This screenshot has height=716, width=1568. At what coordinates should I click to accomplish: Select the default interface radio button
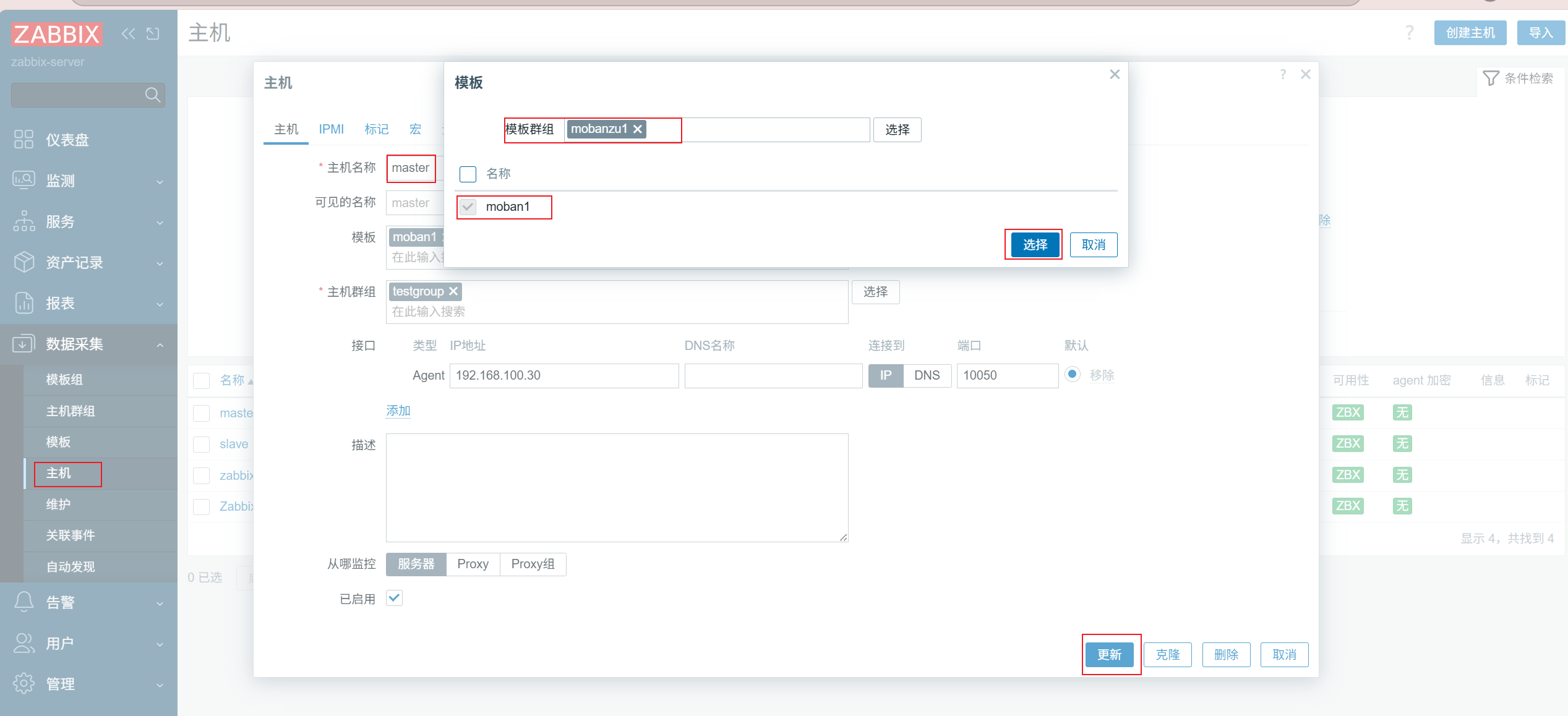(1073, 375)
